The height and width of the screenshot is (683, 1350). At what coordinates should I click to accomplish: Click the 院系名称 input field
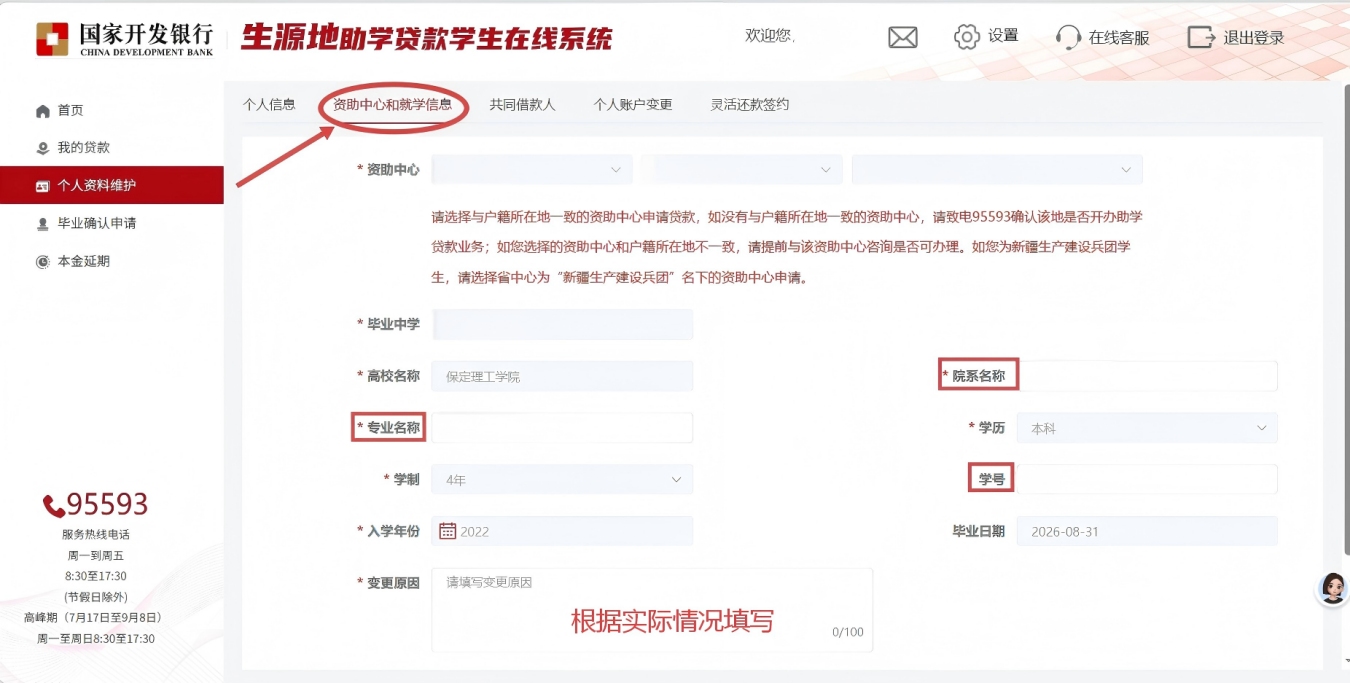tap(1147, 376)
